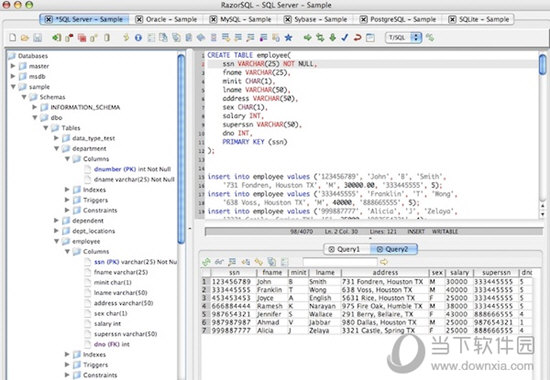Expand the data_type_test table node
The height and width of the screenshot is (380, 550).
(56, 138)
